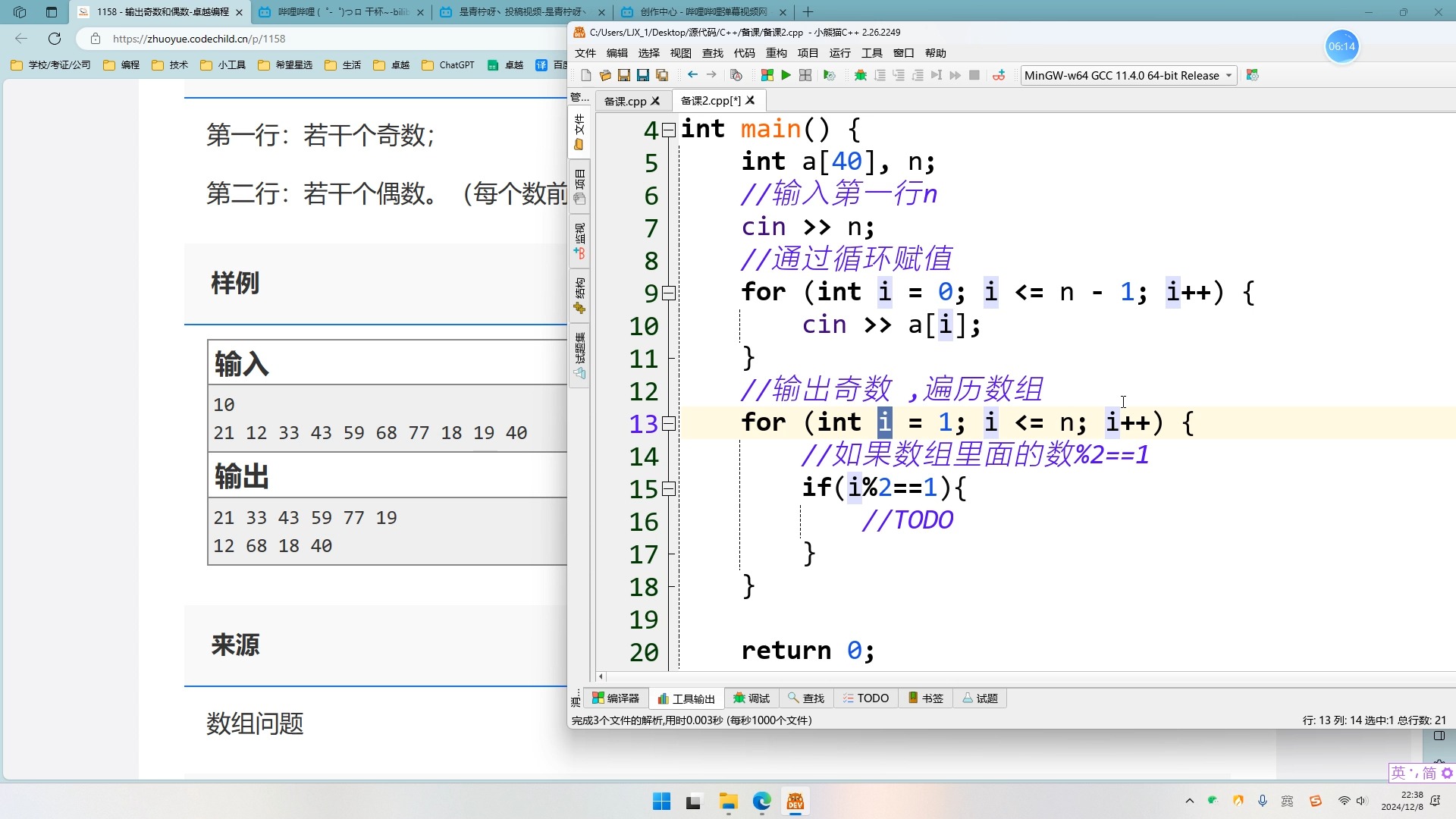Open the 项目 side panel tab
Viewport: 1456px width, 819px height.
click(579, 187)
